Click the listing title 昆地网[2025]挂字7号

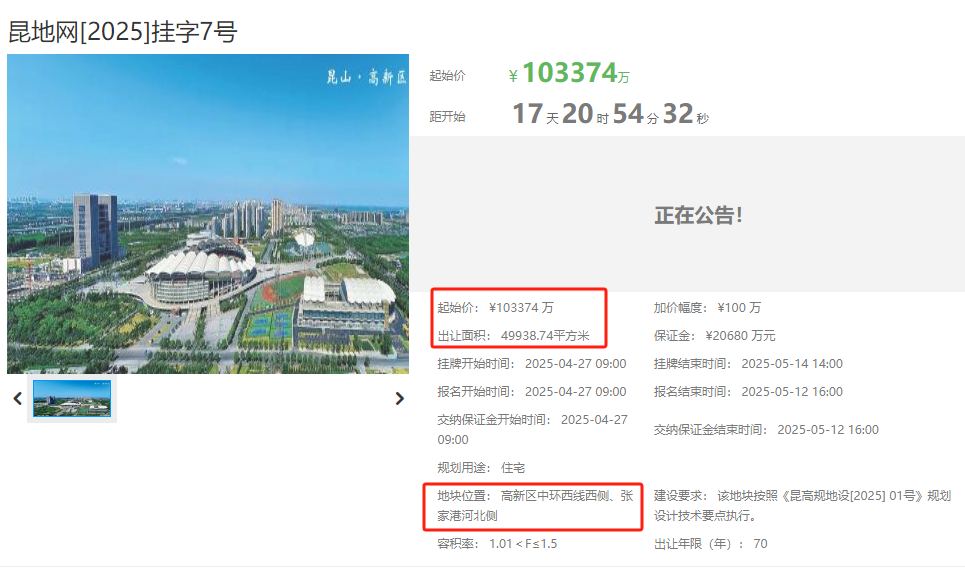point(122,32)
